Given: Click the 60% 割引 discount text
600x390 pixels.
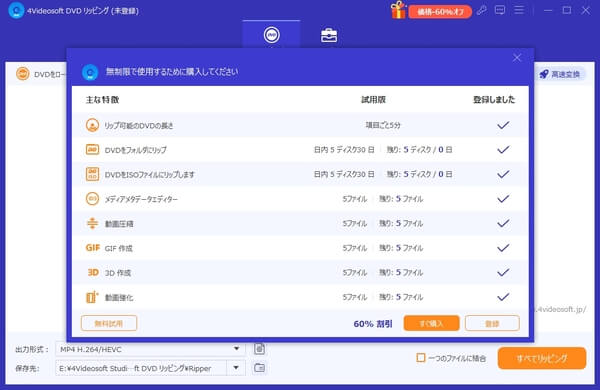Looking at the screenshot, I should (x=373, y=324).
